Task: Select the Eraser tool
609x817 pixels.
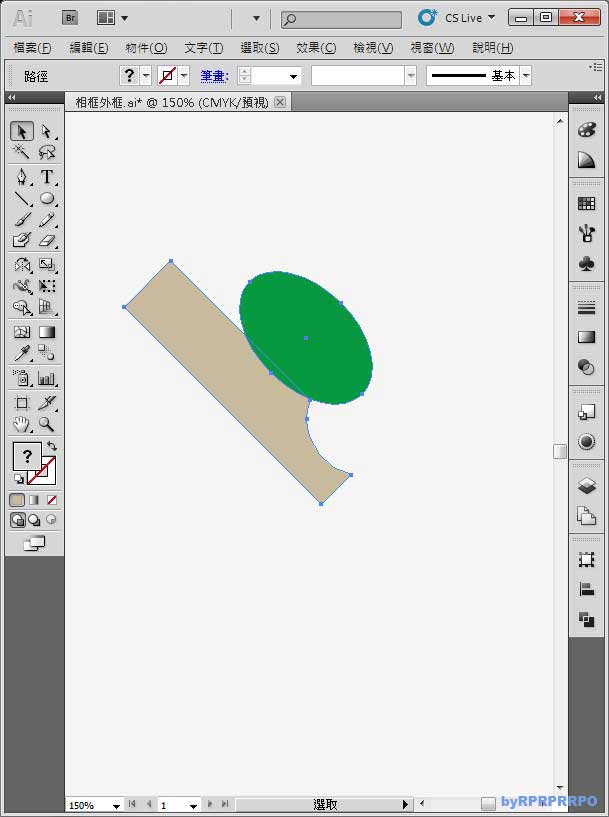Action: tap(46, 240)
